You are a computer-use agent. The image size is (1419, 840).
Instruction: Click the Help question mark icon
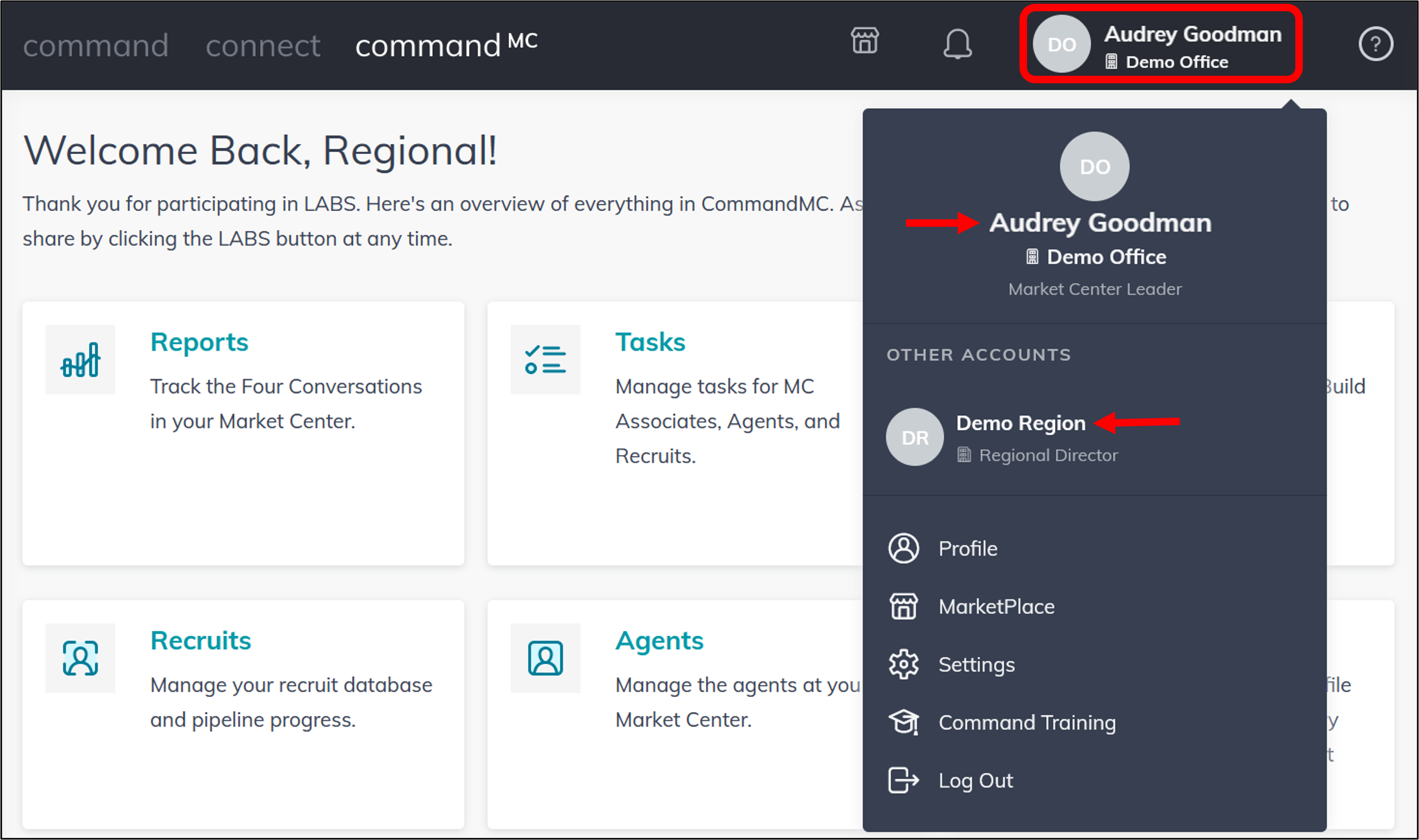pyautogui.click(x=1377, y=43)
